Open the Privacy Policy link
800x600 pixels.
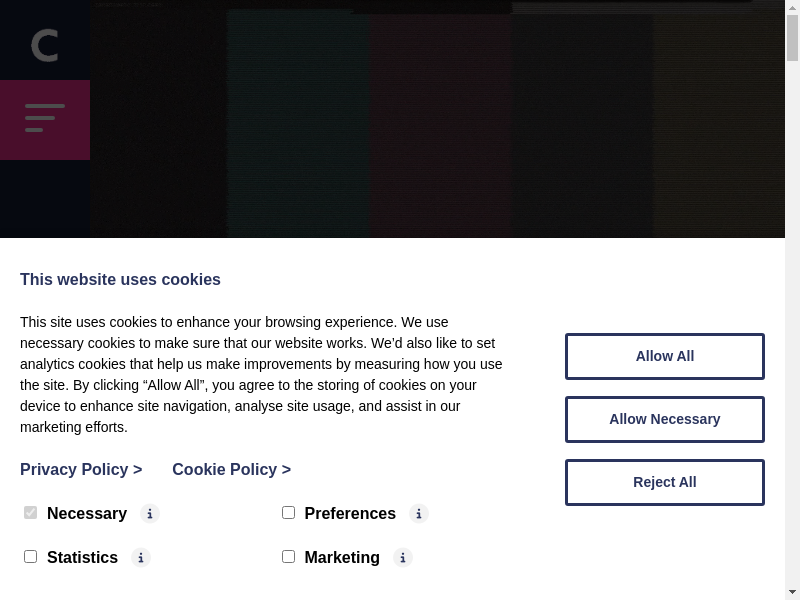[81, 469]
